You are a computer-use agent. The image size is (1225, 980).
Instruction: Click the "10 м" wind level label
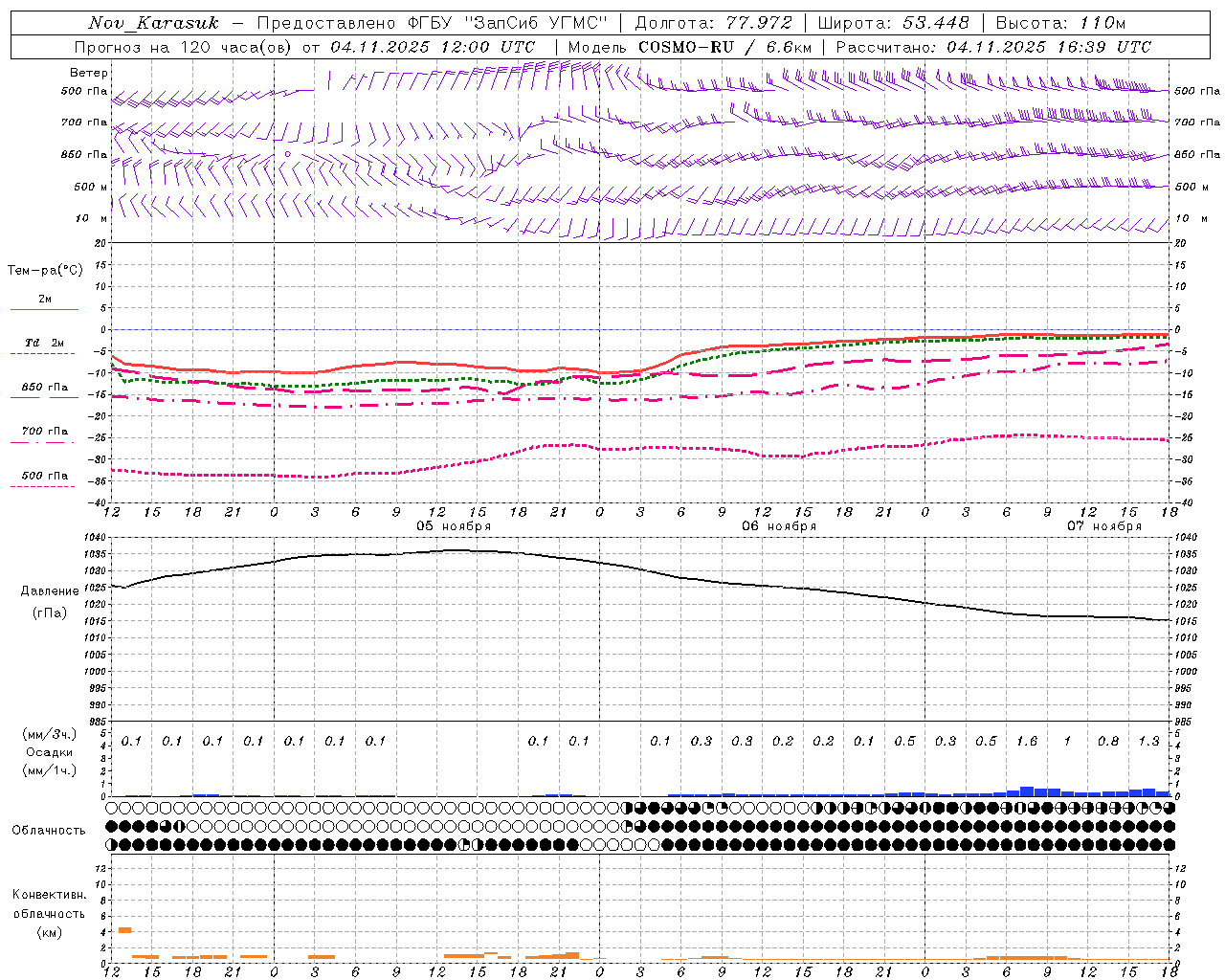tap(91, 219)
